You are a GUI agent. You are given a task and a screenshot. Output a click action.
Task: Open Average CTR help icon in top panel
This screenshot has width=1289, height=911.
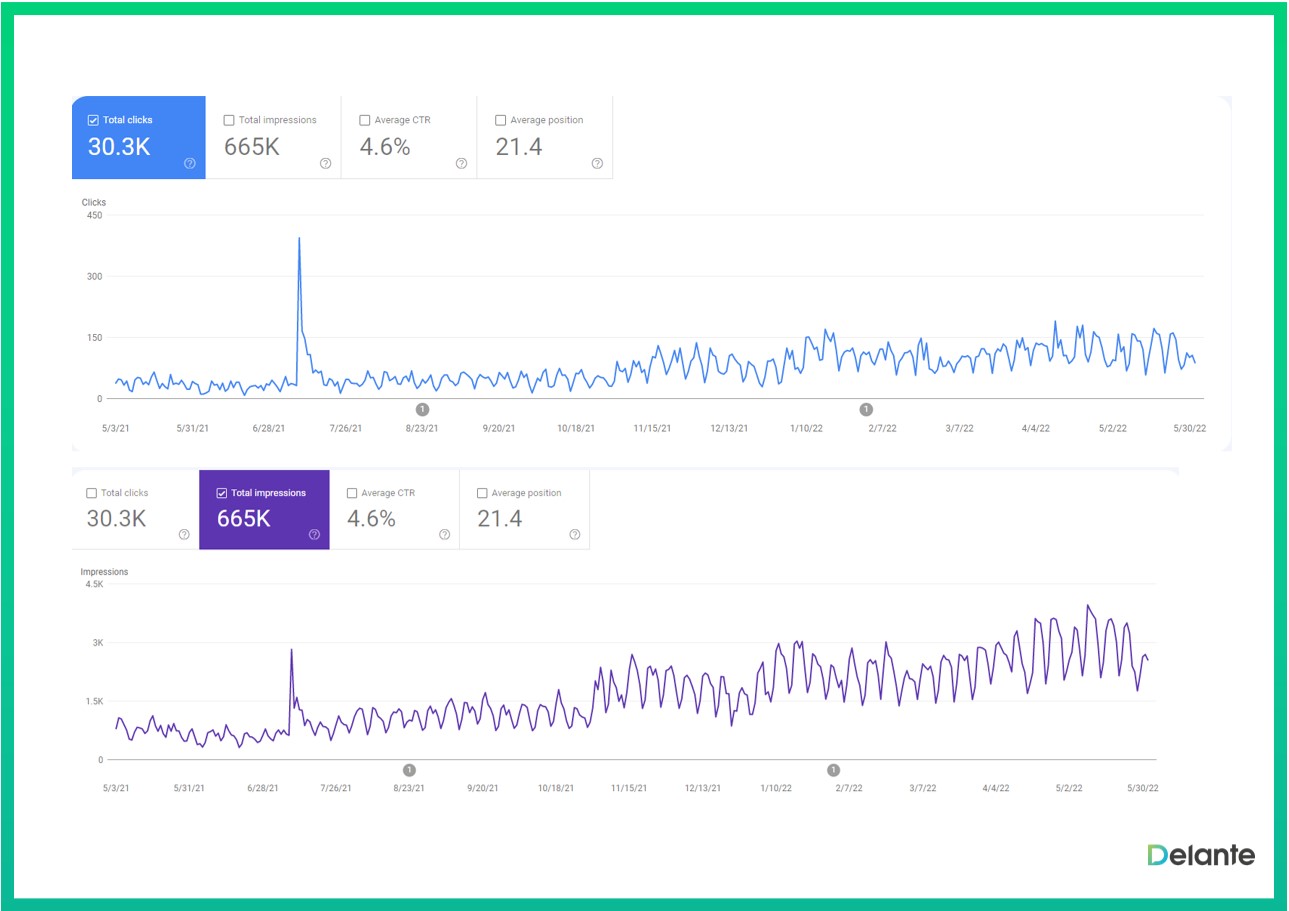(461, 164)
